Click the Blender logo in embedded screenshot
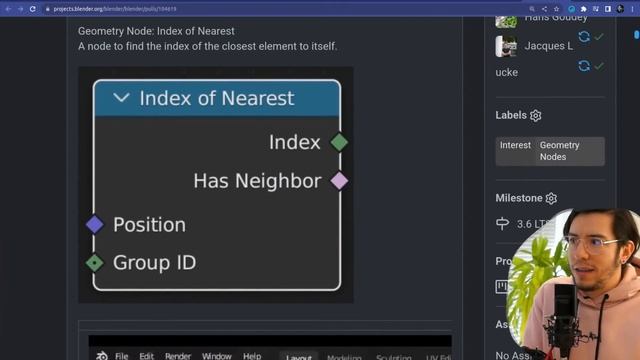The width and height of the screenshot is (640, 360). (x=102, y=356)
